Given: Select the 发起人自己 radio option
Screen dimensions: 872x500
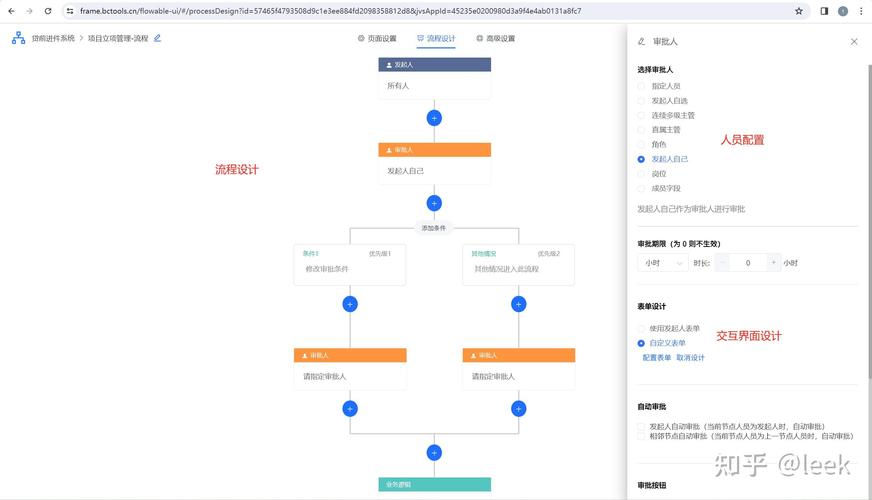Looking at the screenshot, I should click(x=641, y=159).
